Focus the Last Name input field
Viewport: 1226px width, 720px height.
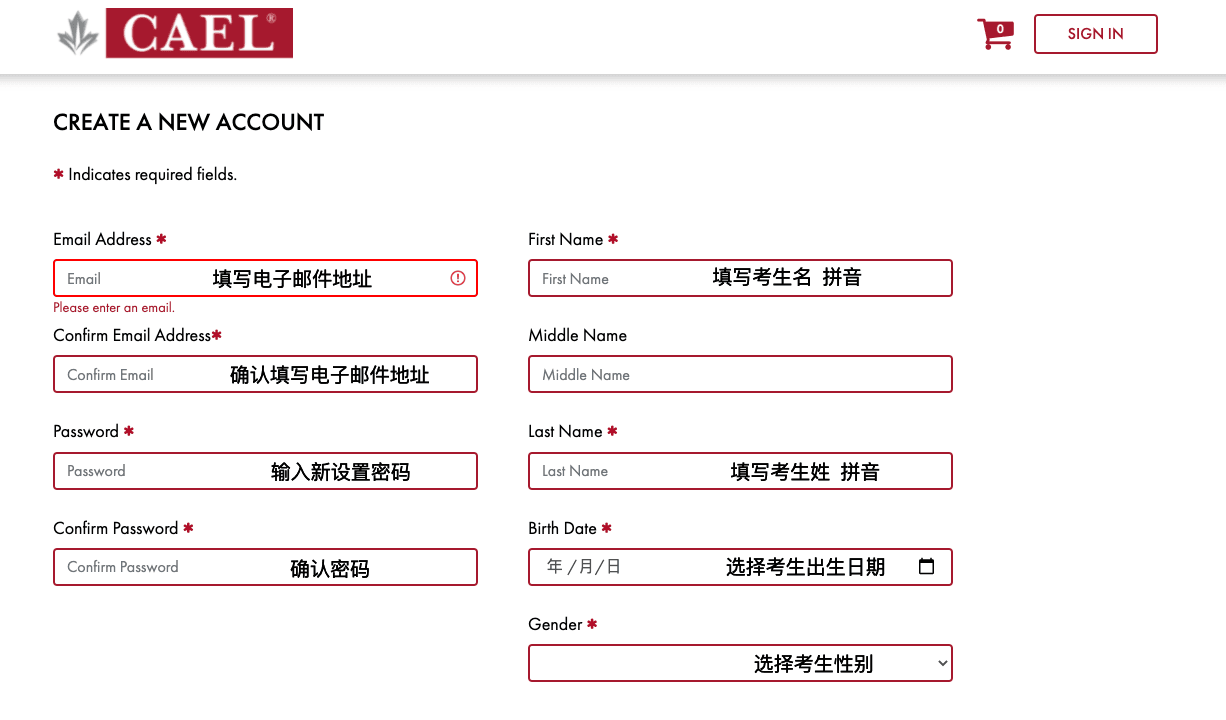[740, 471]
